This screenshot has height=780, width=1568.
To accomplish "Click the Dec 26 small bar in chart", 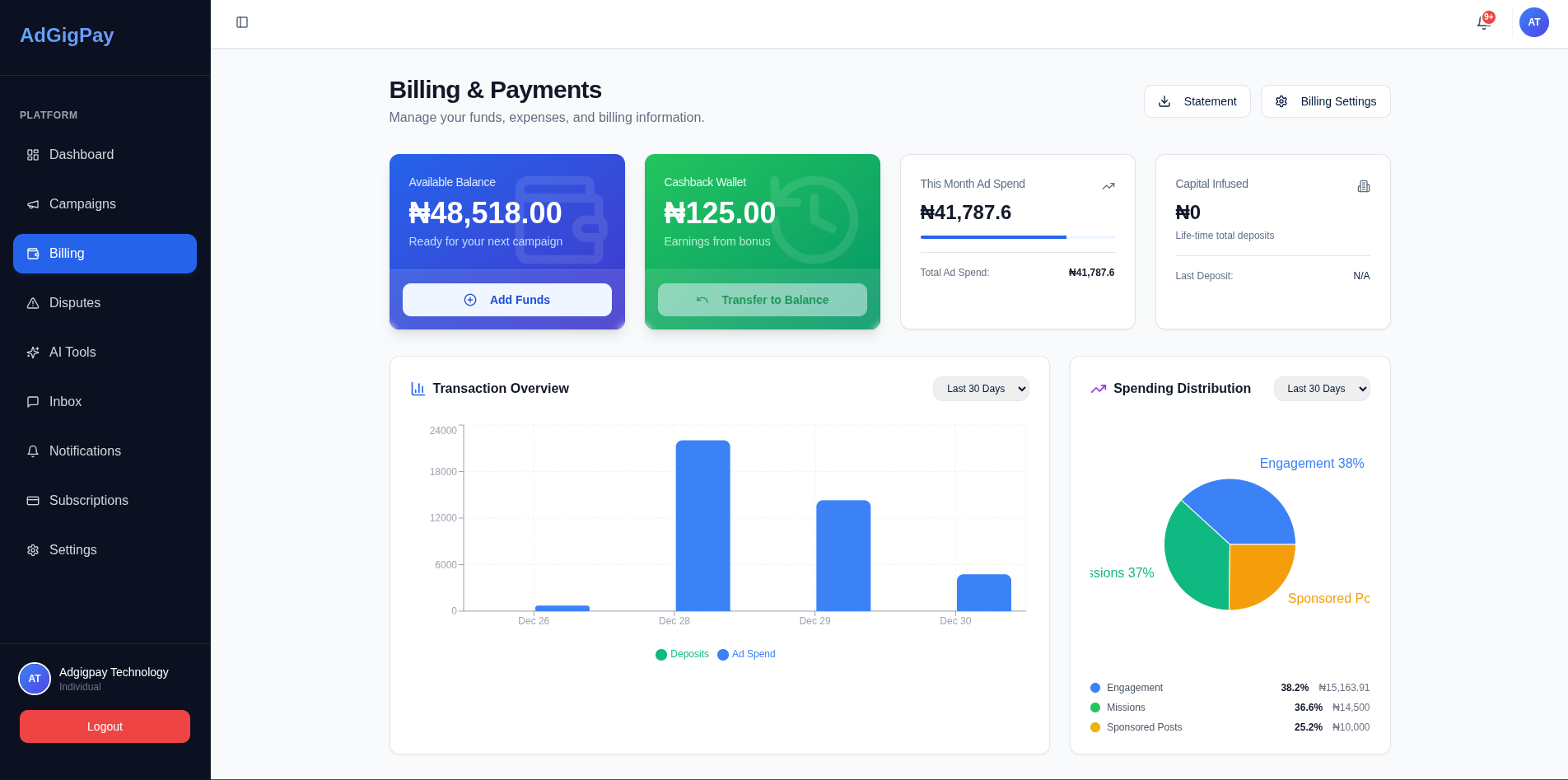I will tap(562, 609).
